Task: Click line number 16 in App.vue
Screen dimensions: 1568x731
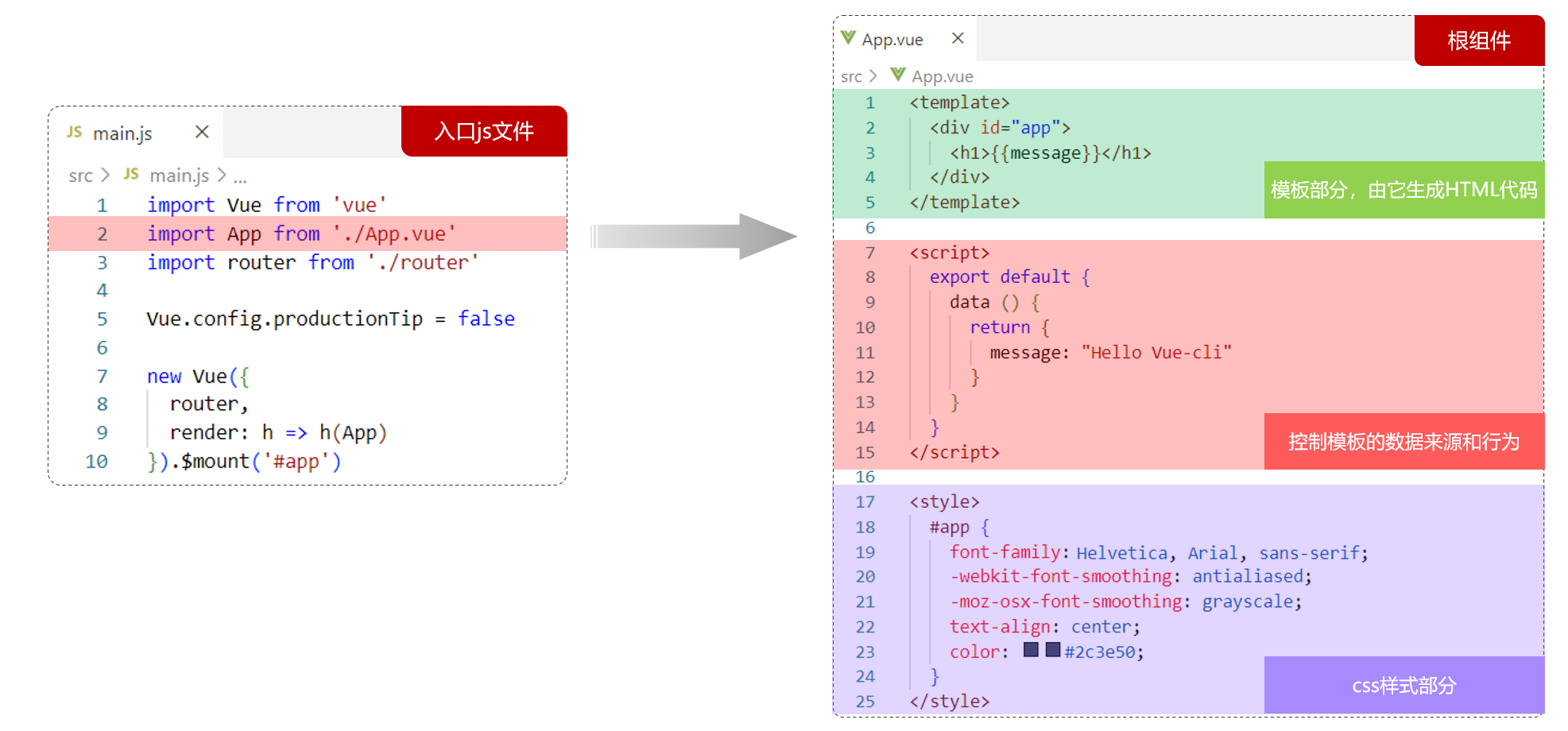Action: pos(865,477)
